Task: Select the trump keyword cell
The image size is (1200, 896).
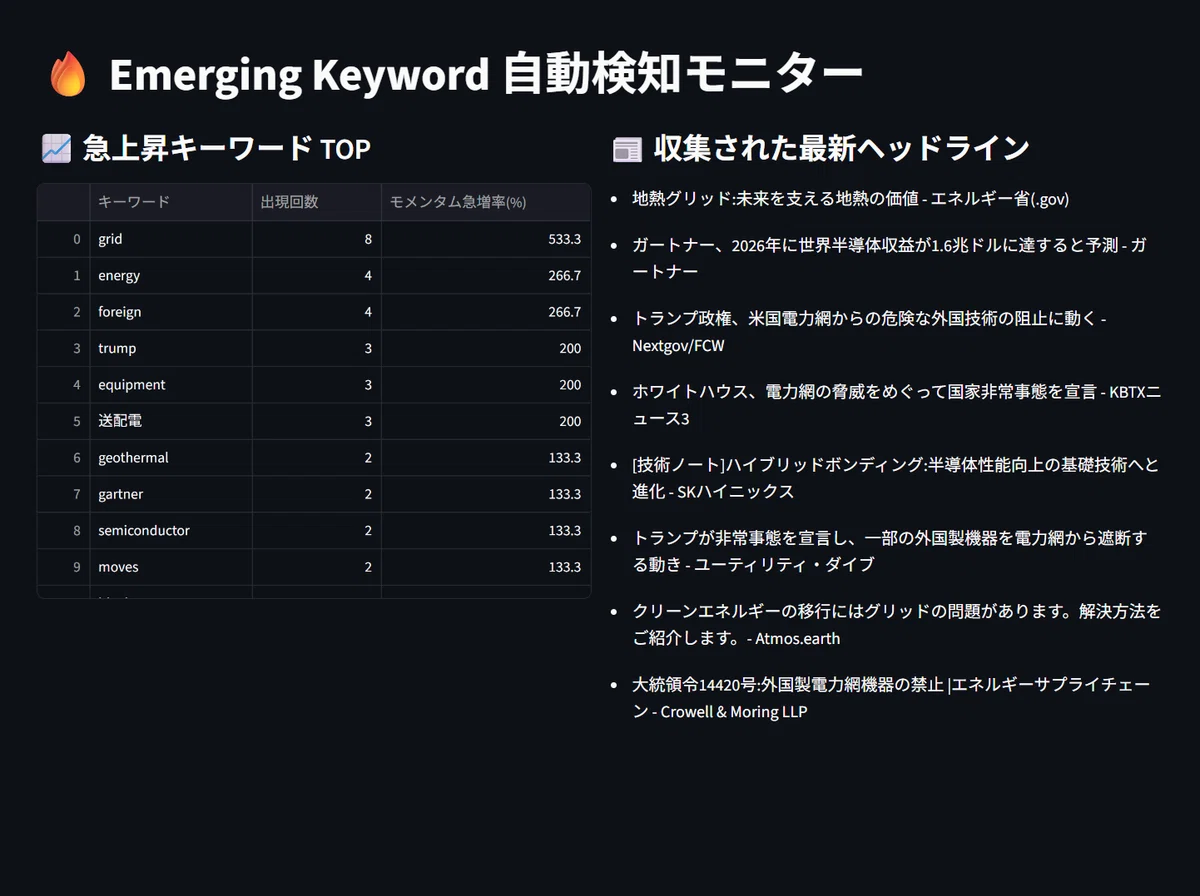Action: coord(171,348)
